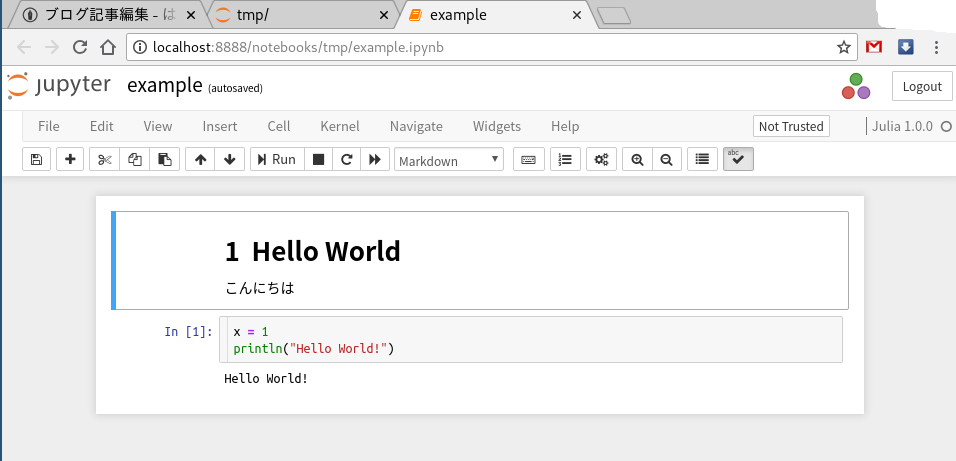Open Gmail extension icon

click(874, 46)
